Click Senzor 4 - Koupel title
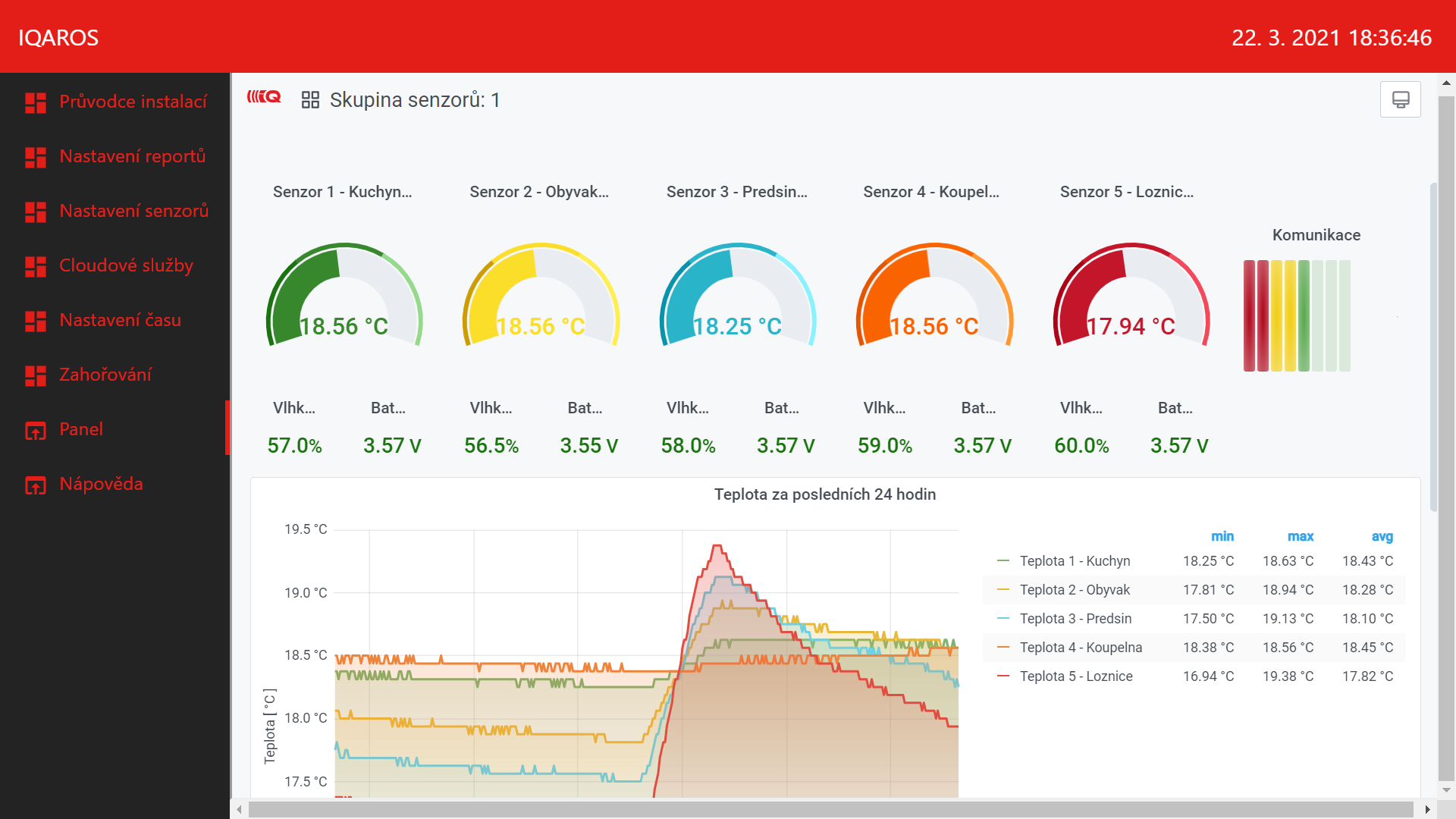The width and height of the screenshot is (1456, 819). tap(931, 192)
